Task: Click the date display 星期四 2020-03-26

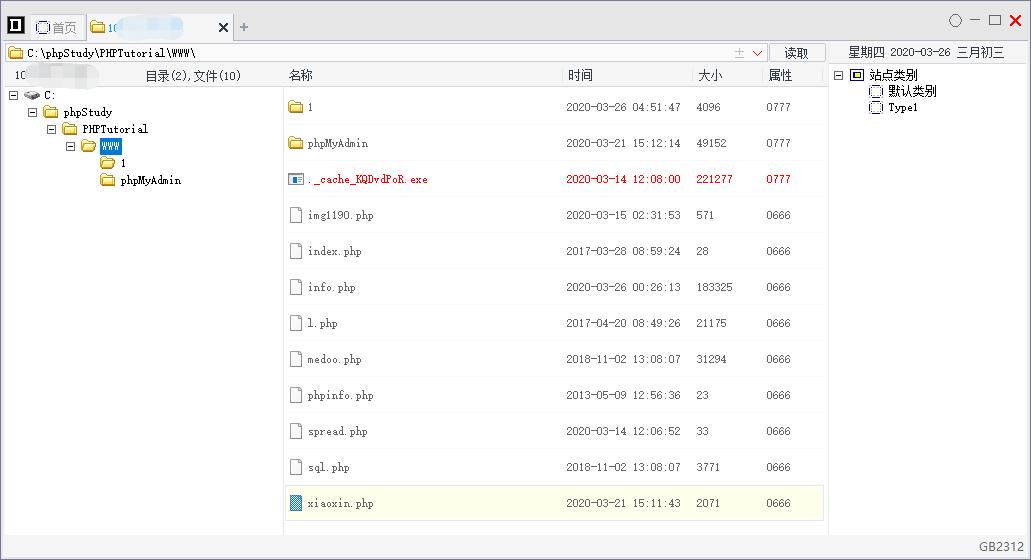Action: [899, 53]
